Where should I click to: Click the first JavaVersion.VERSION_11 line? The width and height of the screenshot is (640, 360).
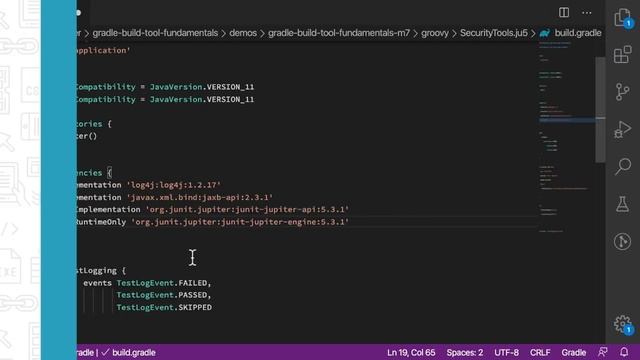(202, 87)
